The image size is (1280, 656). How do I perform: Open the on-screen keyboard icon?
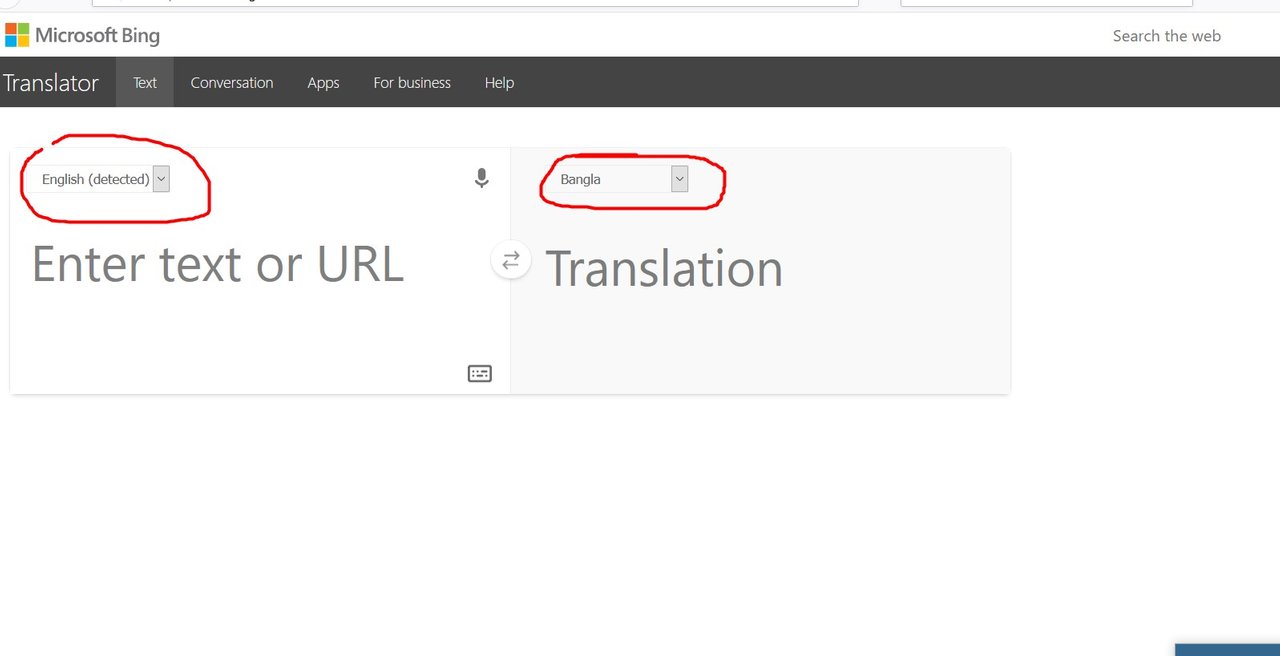[480, 374]
